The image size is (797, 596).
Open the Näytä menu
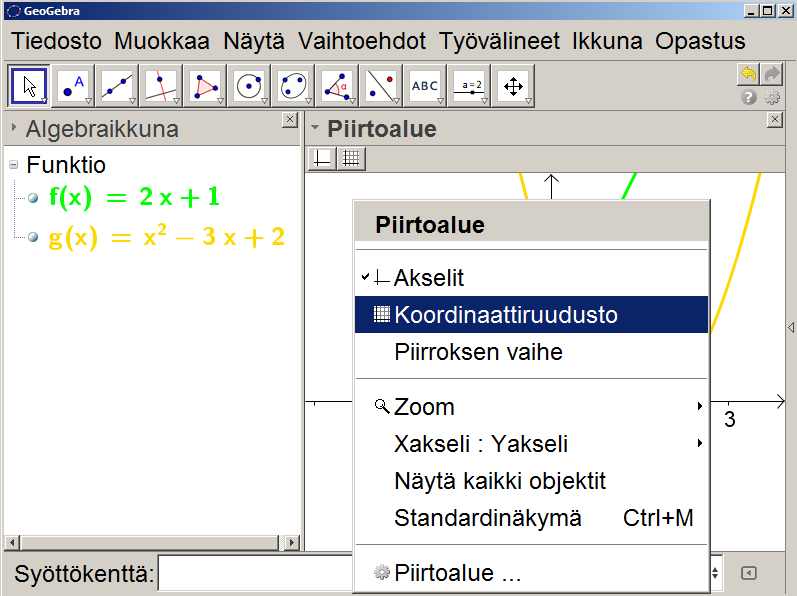coord(254,41)
